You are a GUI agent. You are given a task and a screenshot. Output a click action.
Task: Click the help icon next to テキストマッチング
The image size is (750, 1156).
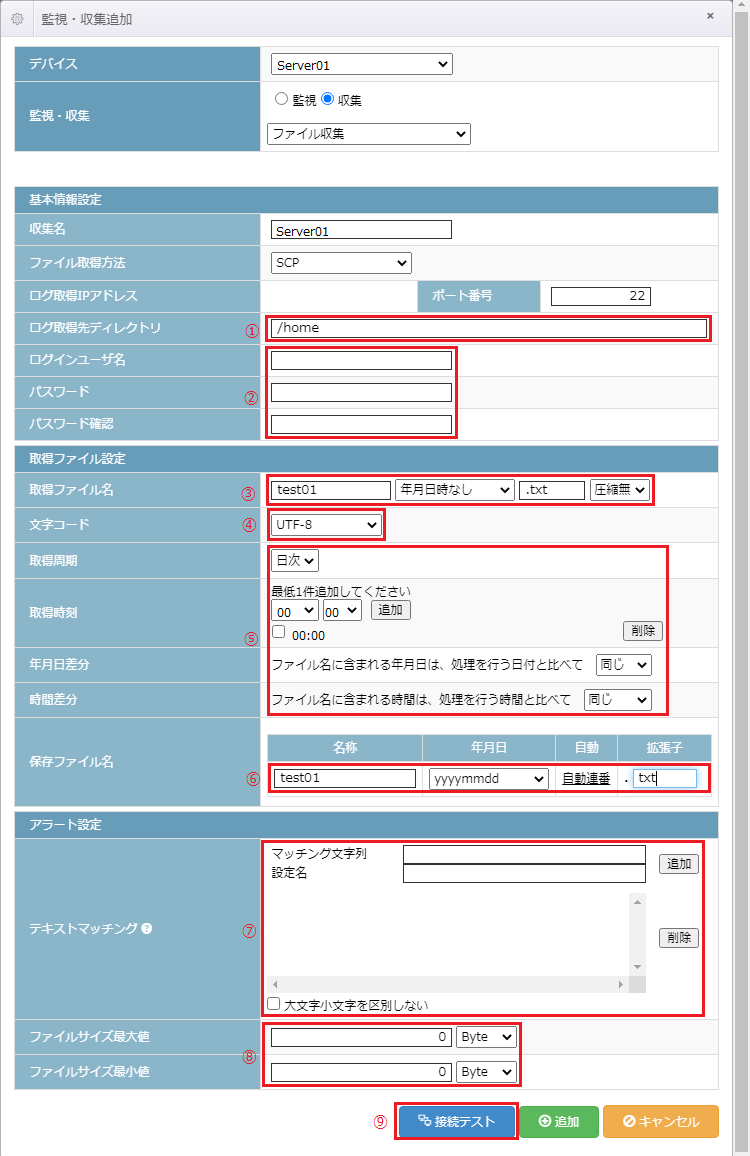[x=147, y=928]
